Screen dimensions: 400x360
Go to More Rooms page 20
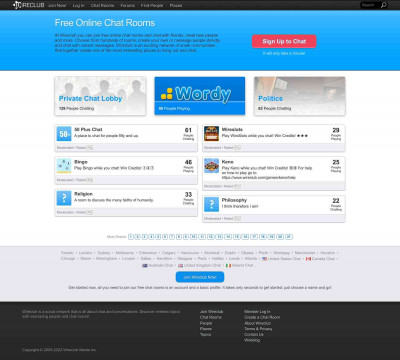coord(280,237)
